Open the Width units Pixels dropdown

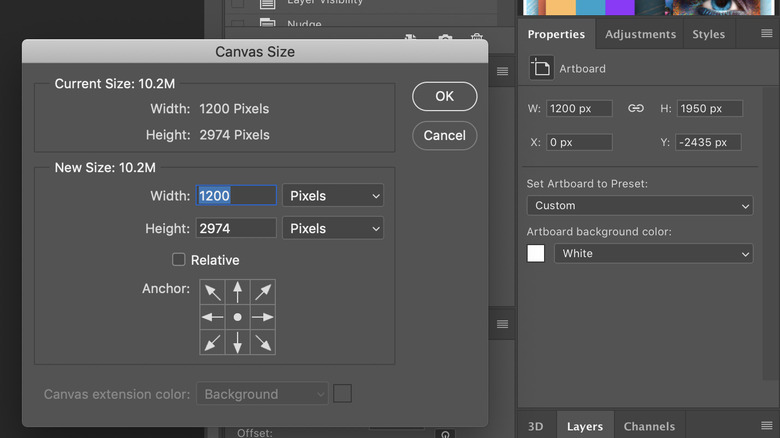point(333,196)
